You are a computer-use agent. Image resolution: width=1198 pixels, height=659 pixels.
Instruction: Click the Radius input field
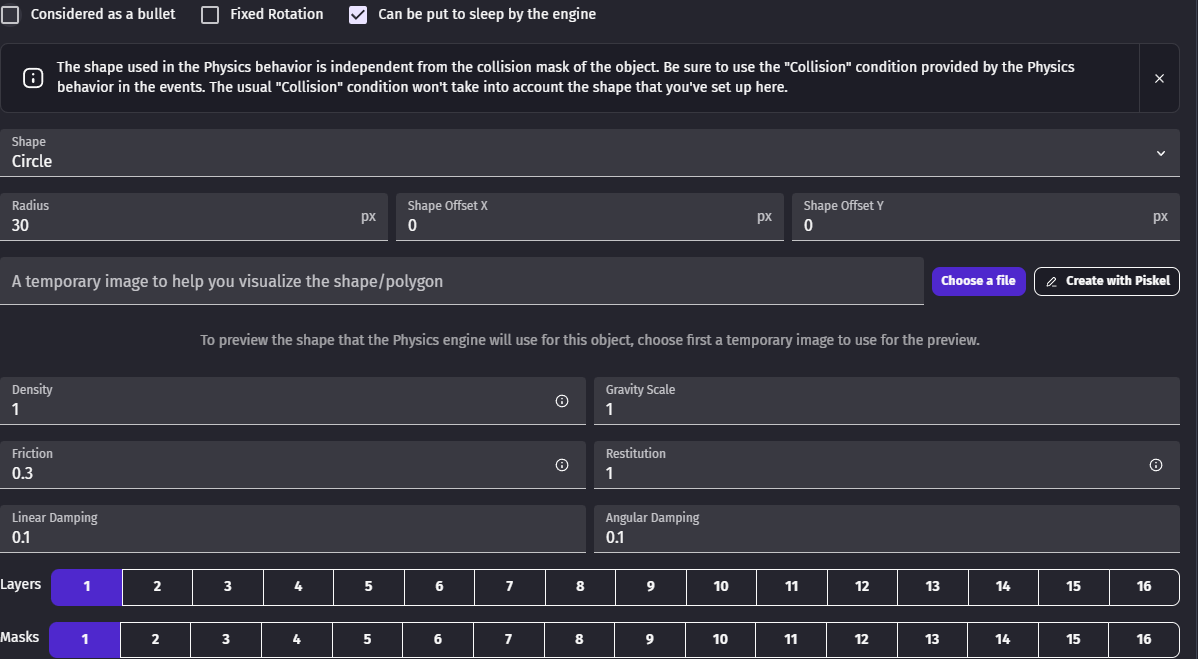coord(180,226)
